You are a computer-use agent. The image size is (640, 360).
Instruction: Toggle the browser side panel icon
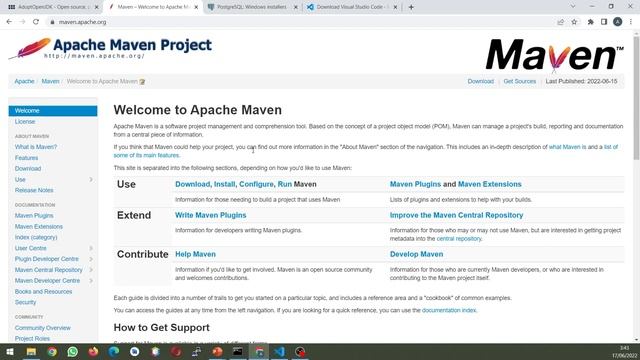[x=604, y=22]
